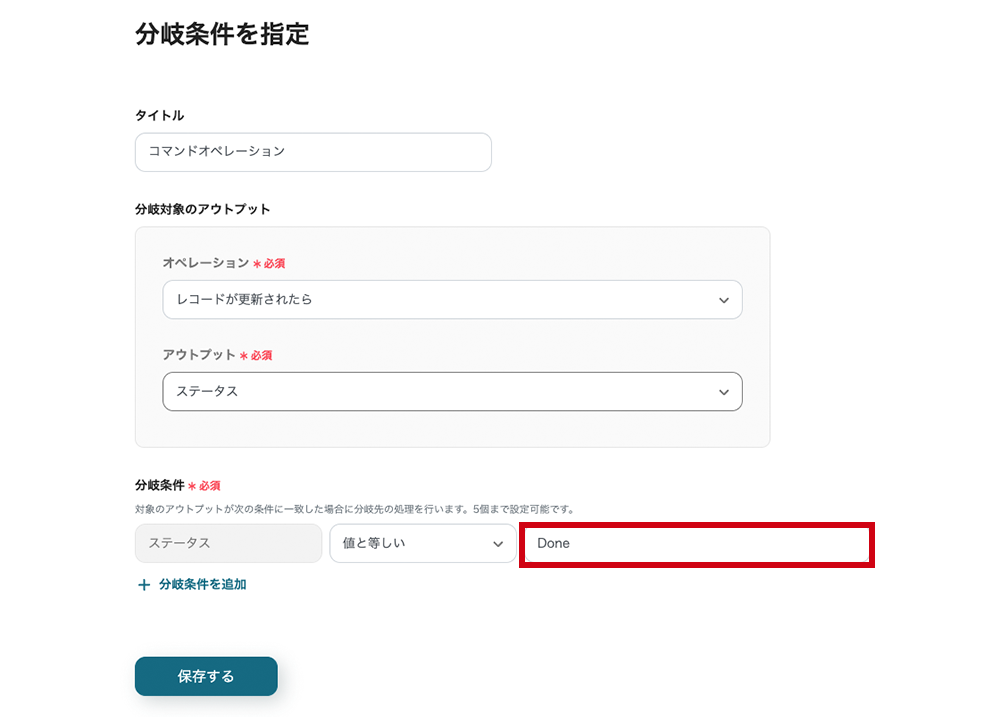
Task: Focus the タイトル field containing コマンドオペレーション
Action: pyautogui.click(x=313, y=152)
